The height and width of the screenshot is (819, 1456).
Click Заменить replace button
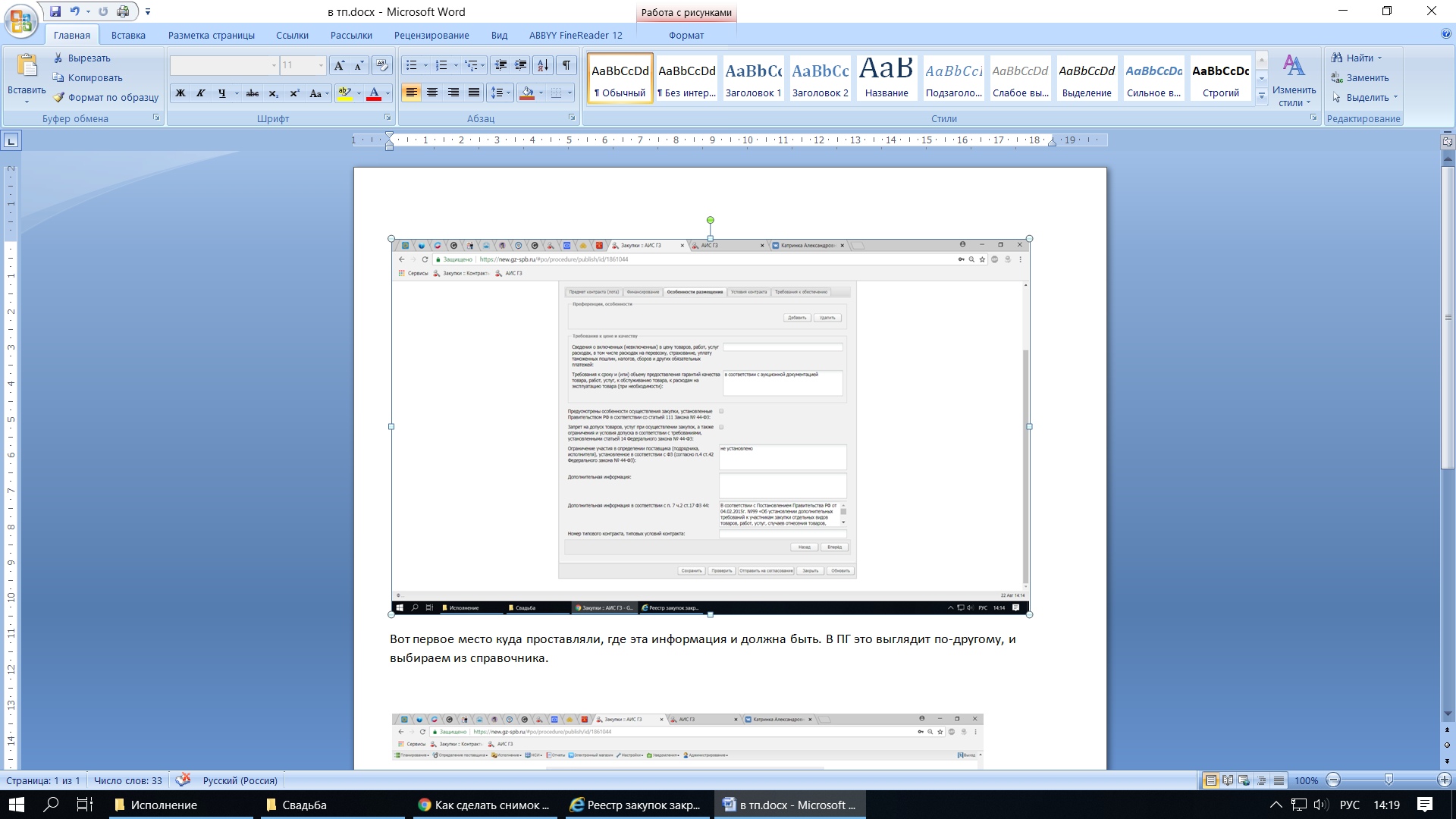point(1360,77)
